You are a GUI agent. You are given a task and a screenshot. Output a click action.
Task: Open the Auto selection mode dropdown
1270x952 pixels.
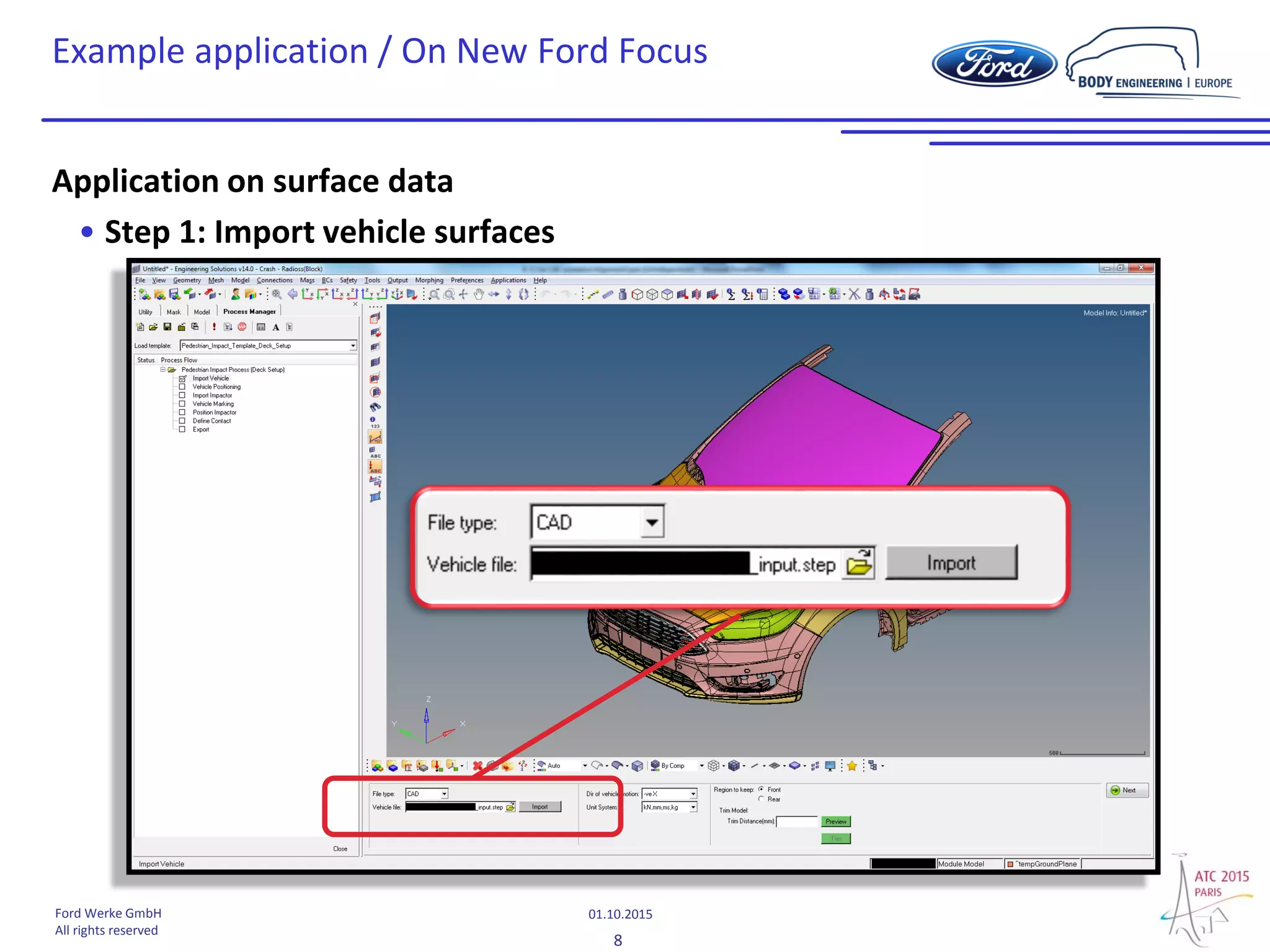tap(584, 766)
